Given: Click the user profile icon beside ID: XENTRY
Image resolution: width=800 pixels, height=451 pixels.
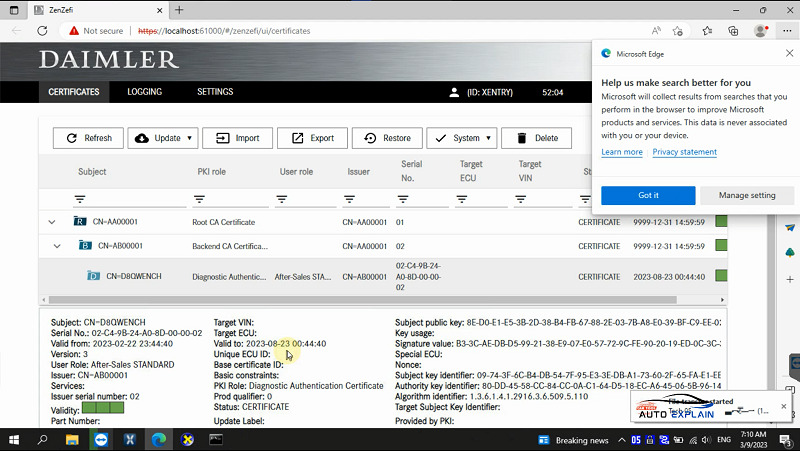Looking at the screenshot, I should (454, 92).
